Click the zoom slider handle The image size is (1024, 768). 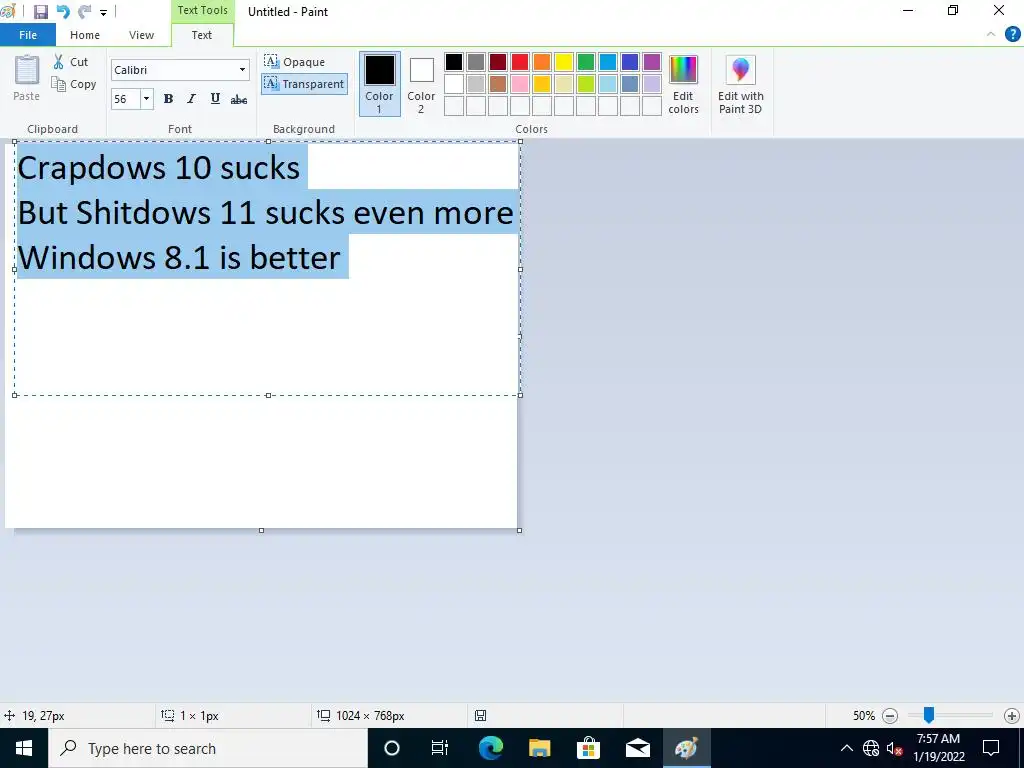[x=929, y=715]
